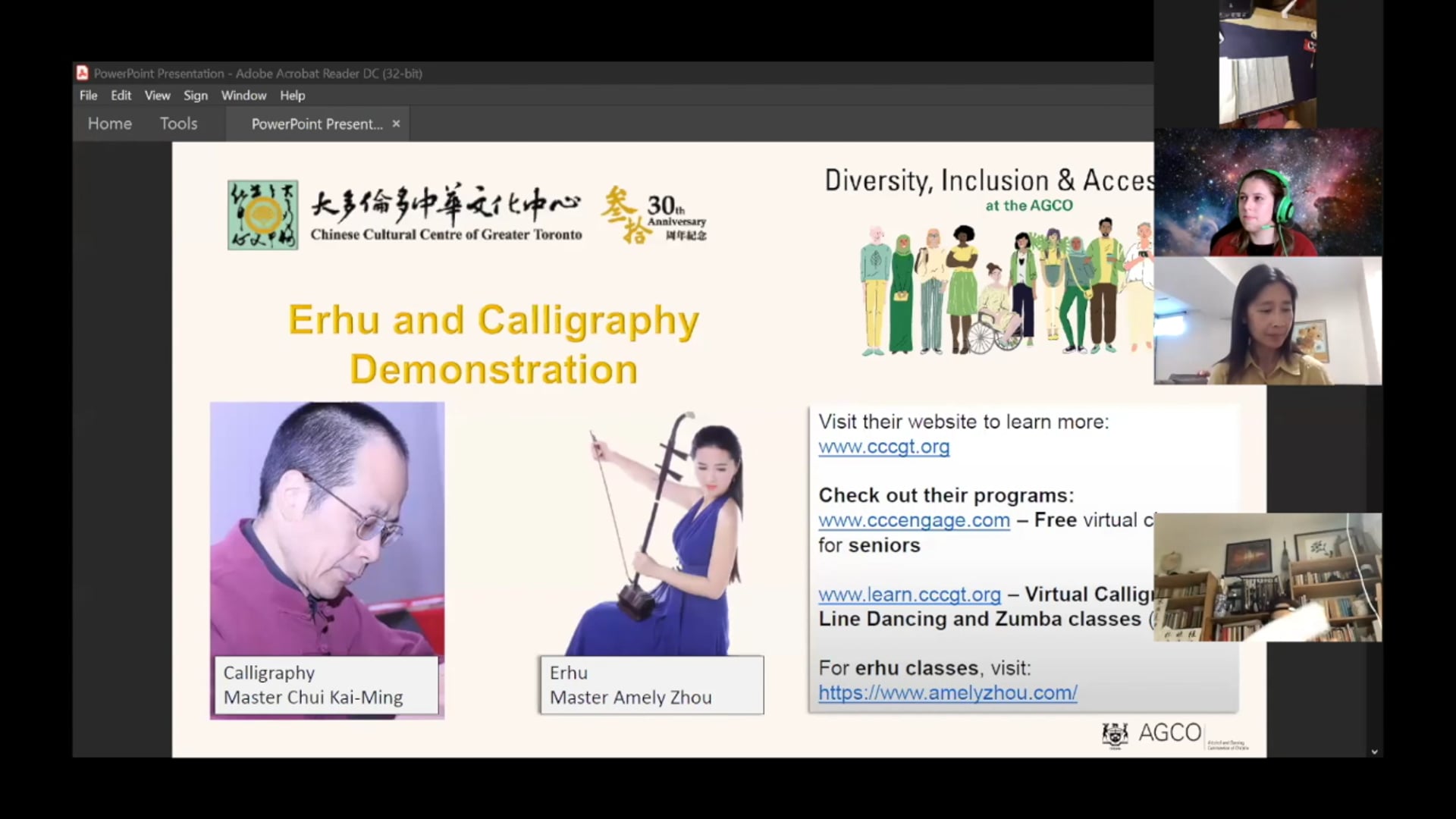Switch to the Home tab
The height and width of the screenshot is (819, 1456).
[x=109, y=124]
